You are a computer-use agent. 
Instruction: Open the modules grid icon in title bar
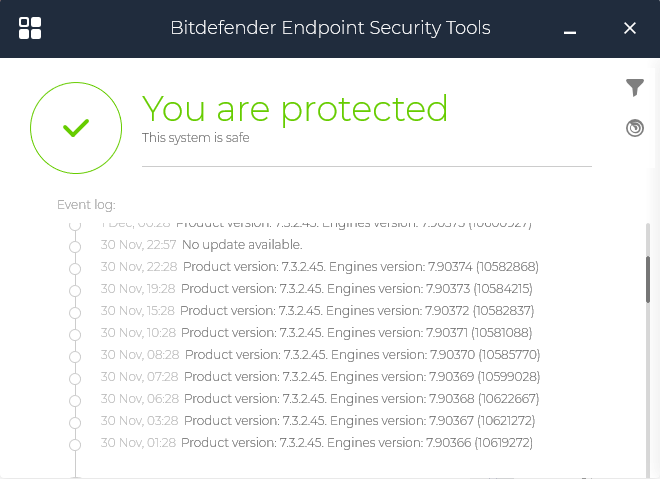click(30, 28)
